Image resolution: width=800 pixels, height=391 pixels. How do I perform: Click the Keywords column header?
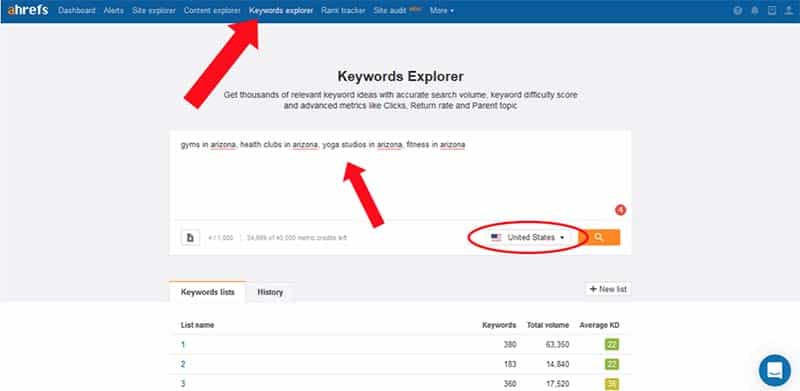tap(499, 325)
